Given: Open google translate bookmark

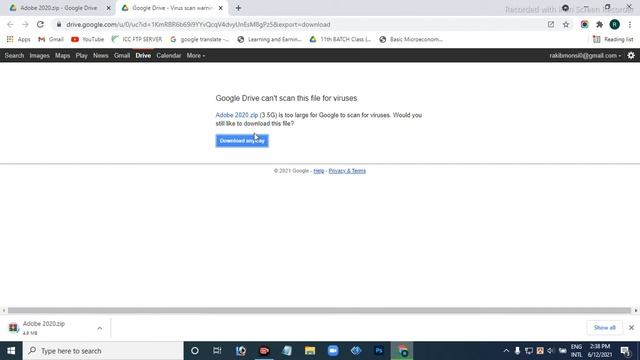Looking at the screenshot, I should tap(199, 39).
